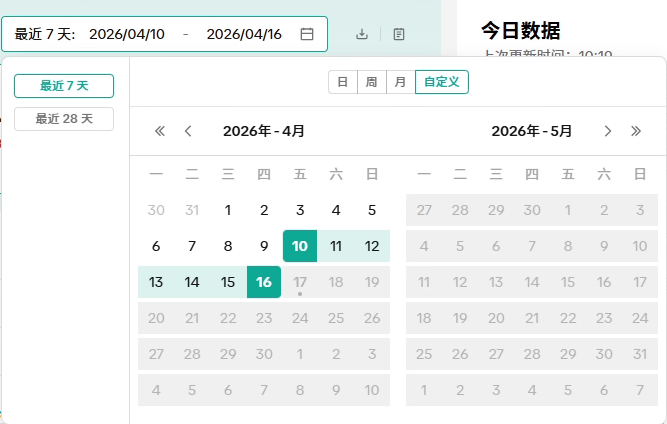Go to next month arrow
This screenshot has height=424, width=667.
pyautogui.click(x=607, y=131)
